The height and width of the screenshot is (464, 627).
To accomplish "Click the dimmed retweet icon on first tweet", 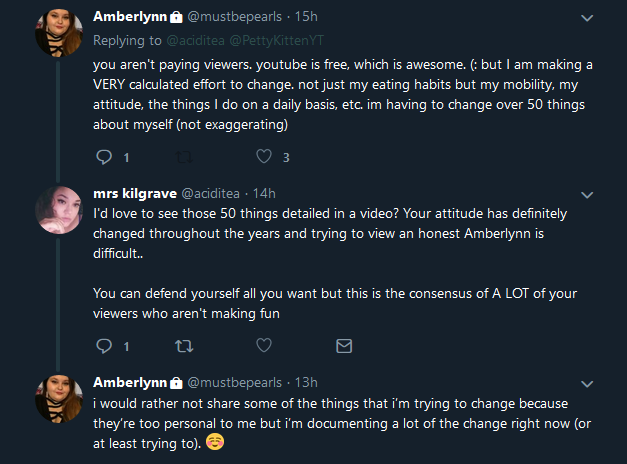I will (x=184, y=157).
